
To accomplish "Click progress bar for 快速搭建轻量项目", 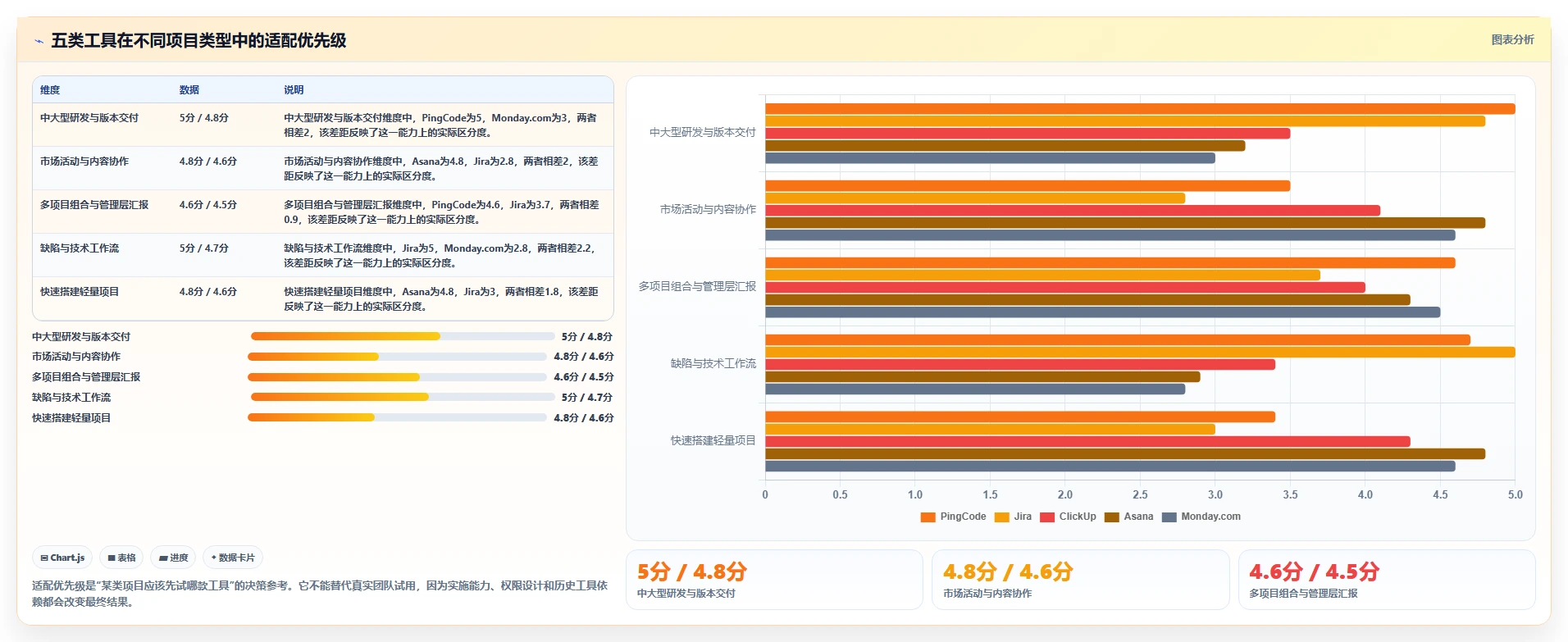I will pos(397,417).
